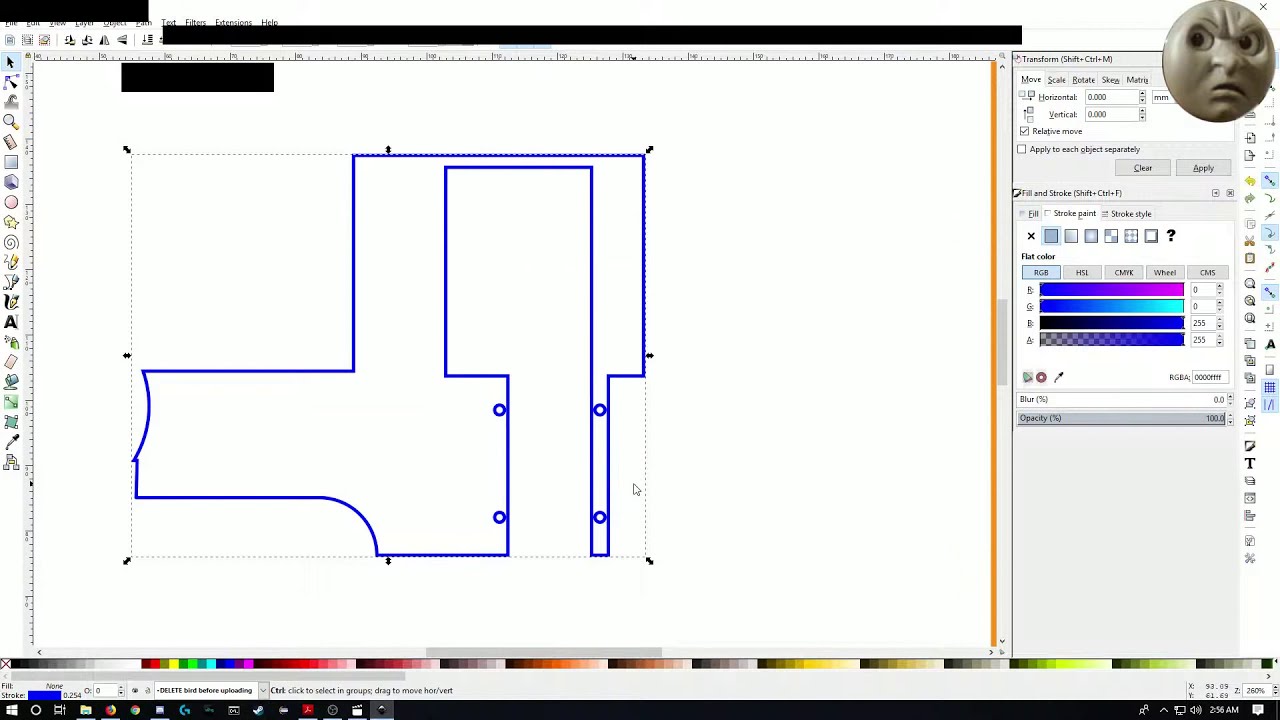Select the Rectangle tool
1280x720 pixels.
11,162
